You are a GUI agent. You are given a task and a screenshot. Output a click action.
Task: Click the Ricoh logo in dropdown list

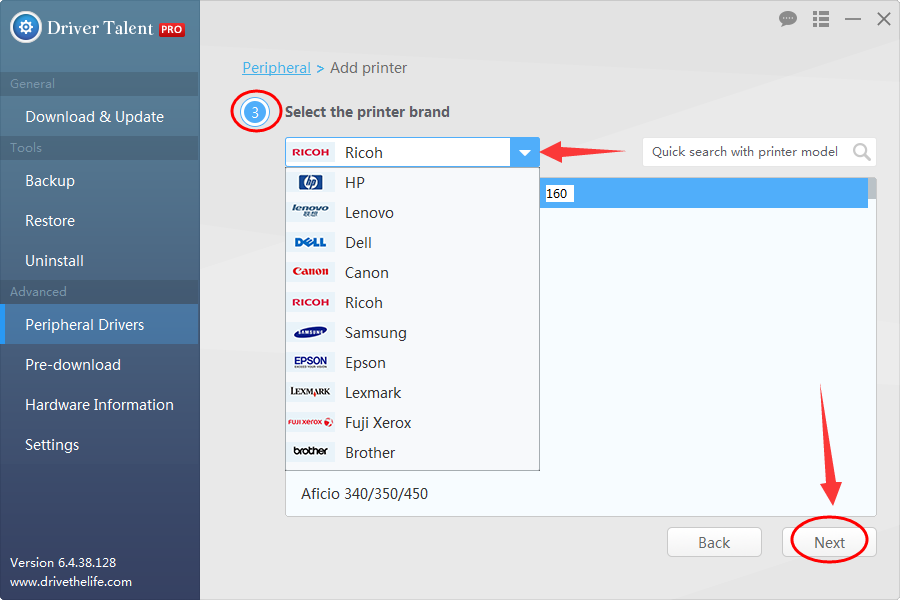pos(311,302)
